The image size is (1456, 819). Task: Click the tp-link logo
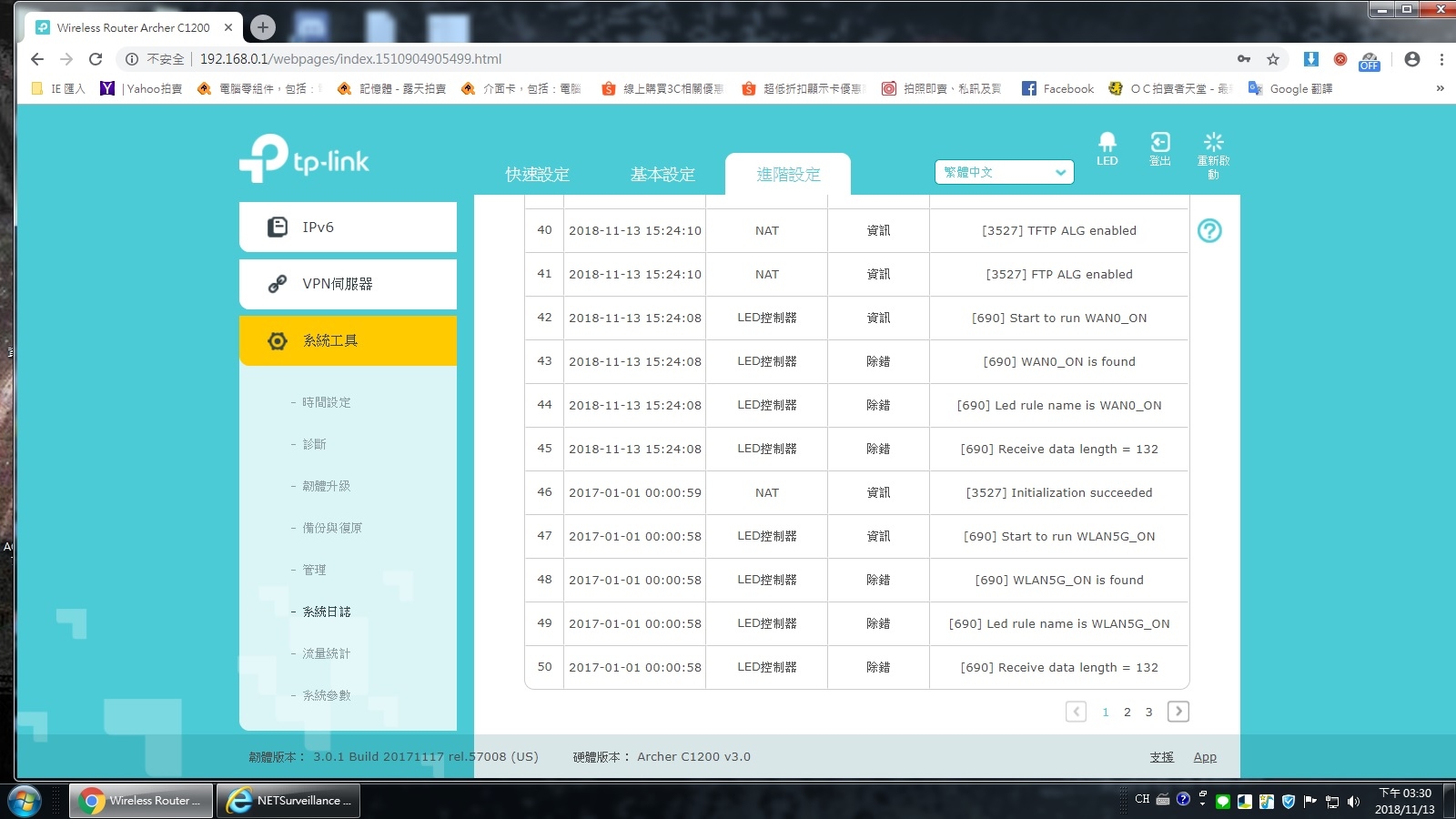305,159
